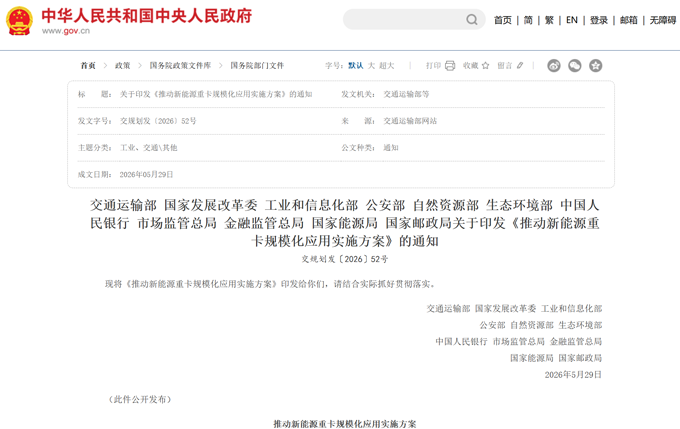Click the 收藏 favorite label
This screenshot has width=680, height=429.
pos(471,65)
